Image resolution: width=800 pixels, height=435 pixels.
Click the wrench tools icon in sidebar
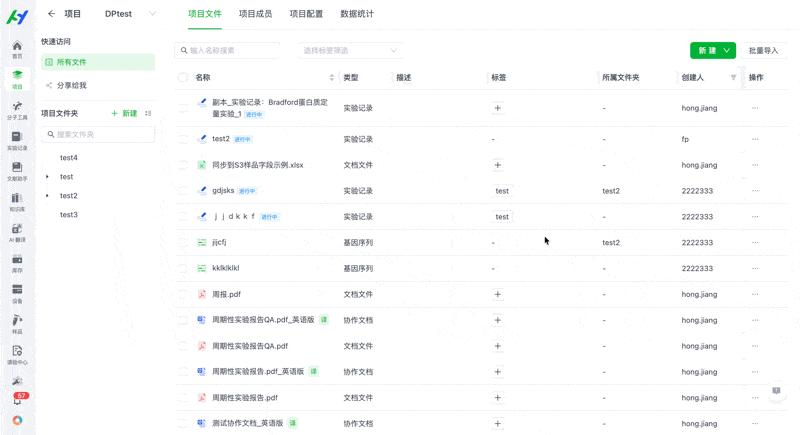[17, 381]
